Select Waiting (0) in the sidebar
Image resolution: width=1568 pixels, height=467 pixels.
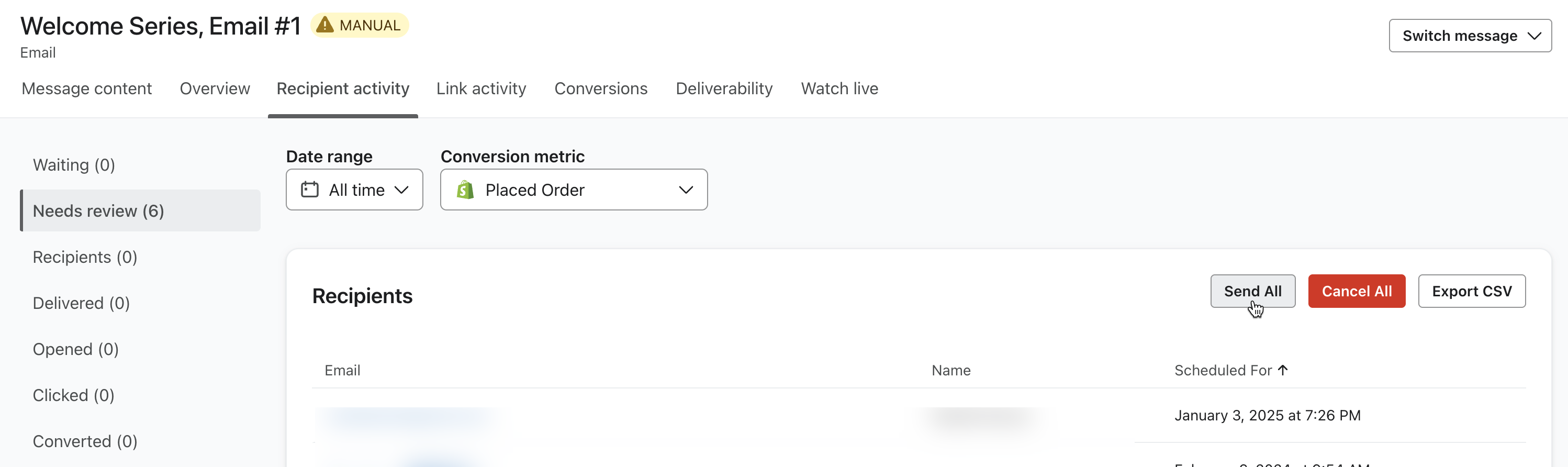(74, 165)
